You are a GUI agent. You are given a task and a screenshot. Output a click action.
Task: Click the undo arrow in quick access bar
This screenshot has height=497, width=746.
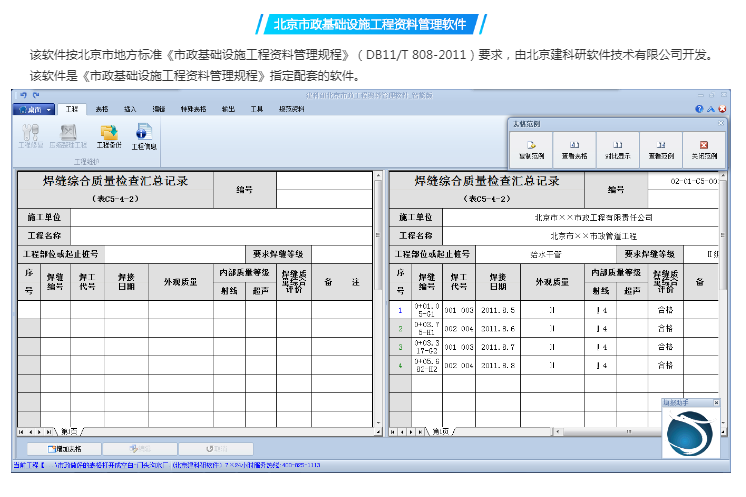(x=24, y=95)
